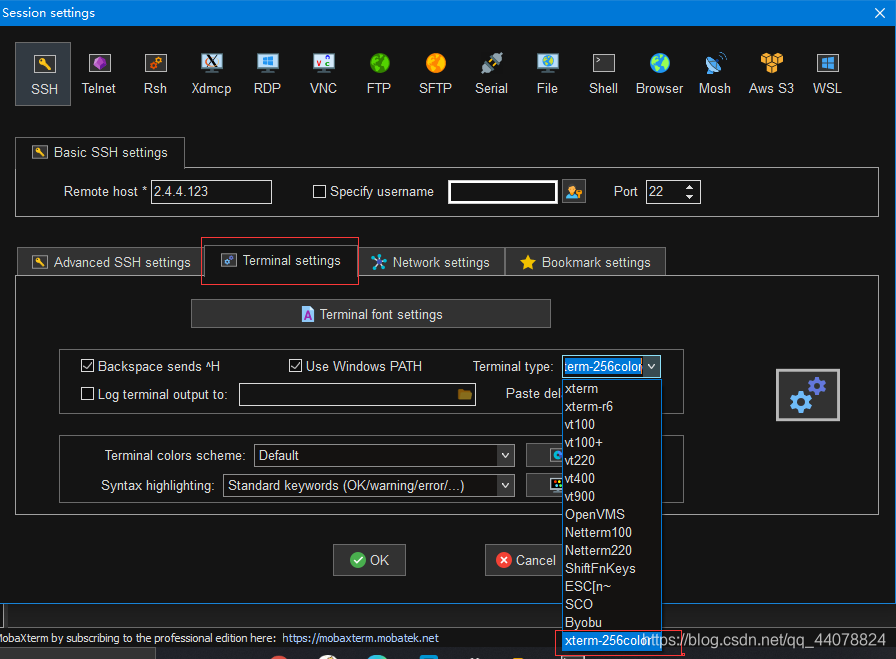
Task: Switch to Advanced SSH settings tab
Action: (x=110, y=262)
